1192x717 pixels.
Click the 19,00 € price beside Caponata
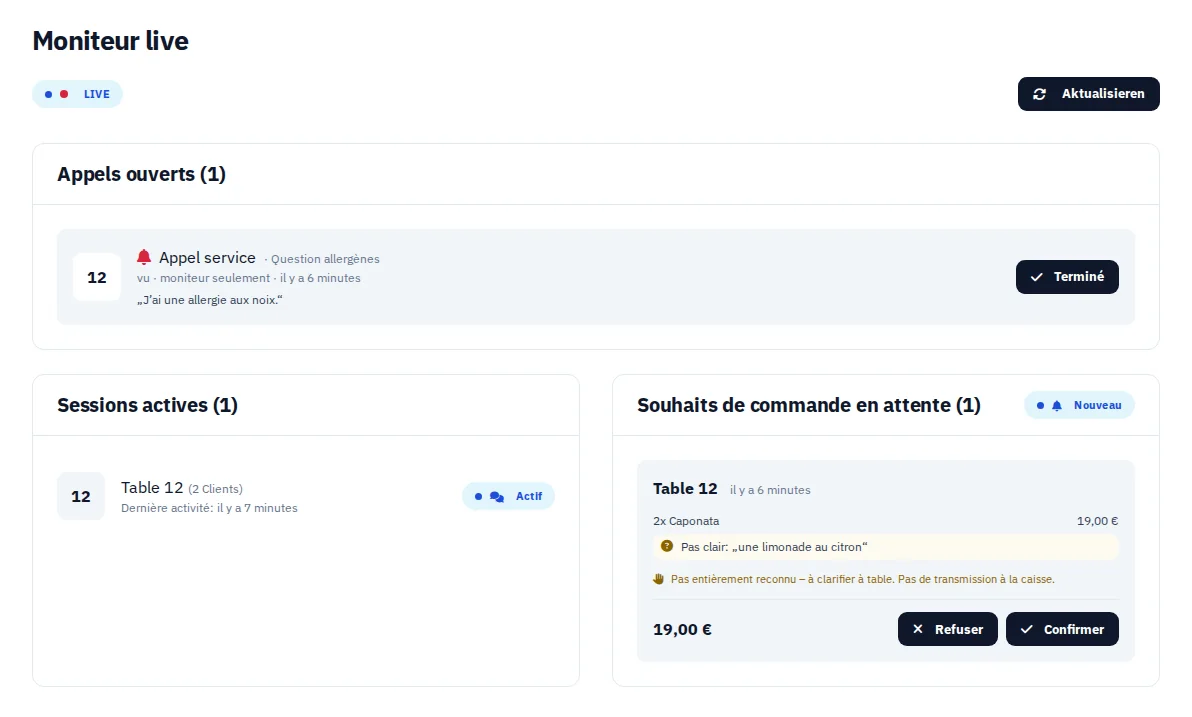pos(1097,521)
